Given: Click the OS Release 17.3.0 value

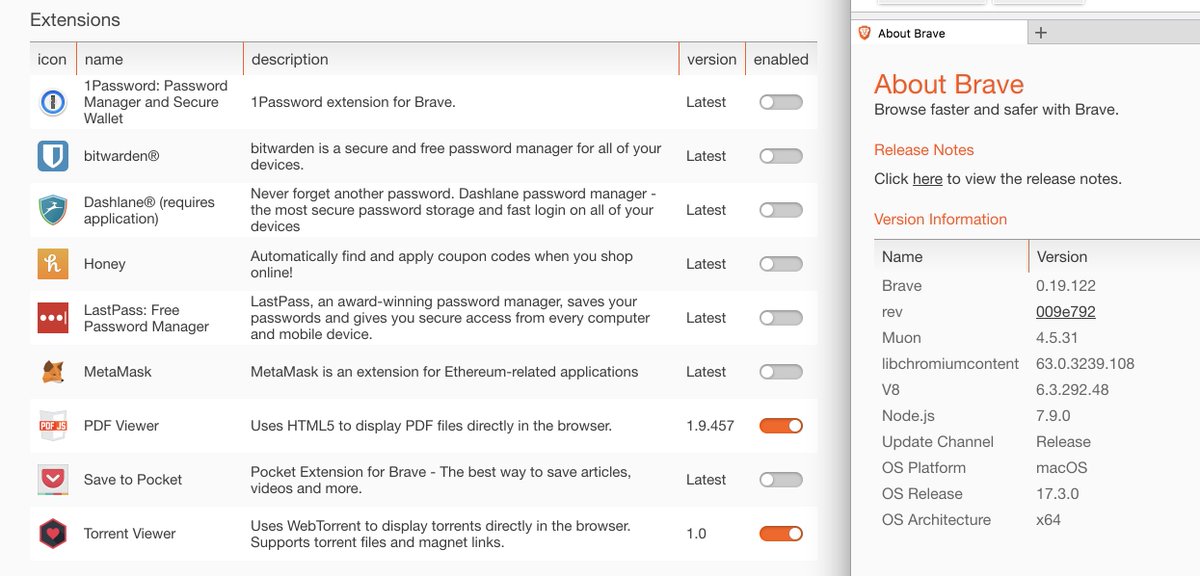Looking at the screenshot, I should (x=1057, y=494).
